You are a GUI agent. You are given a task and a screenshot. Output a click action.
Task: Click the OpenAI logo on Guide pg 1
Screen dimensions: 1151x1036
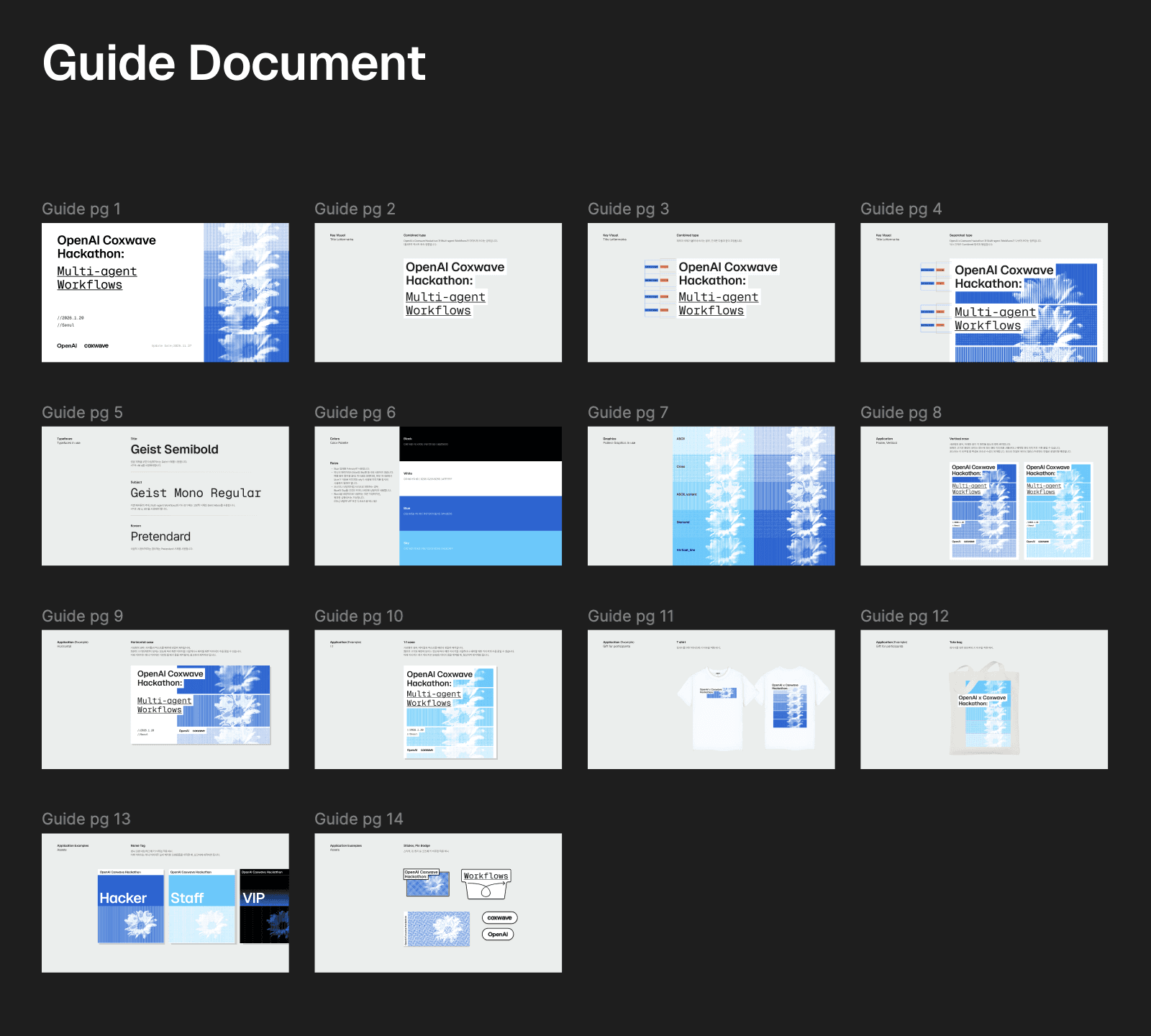click(x=67, y=346)
